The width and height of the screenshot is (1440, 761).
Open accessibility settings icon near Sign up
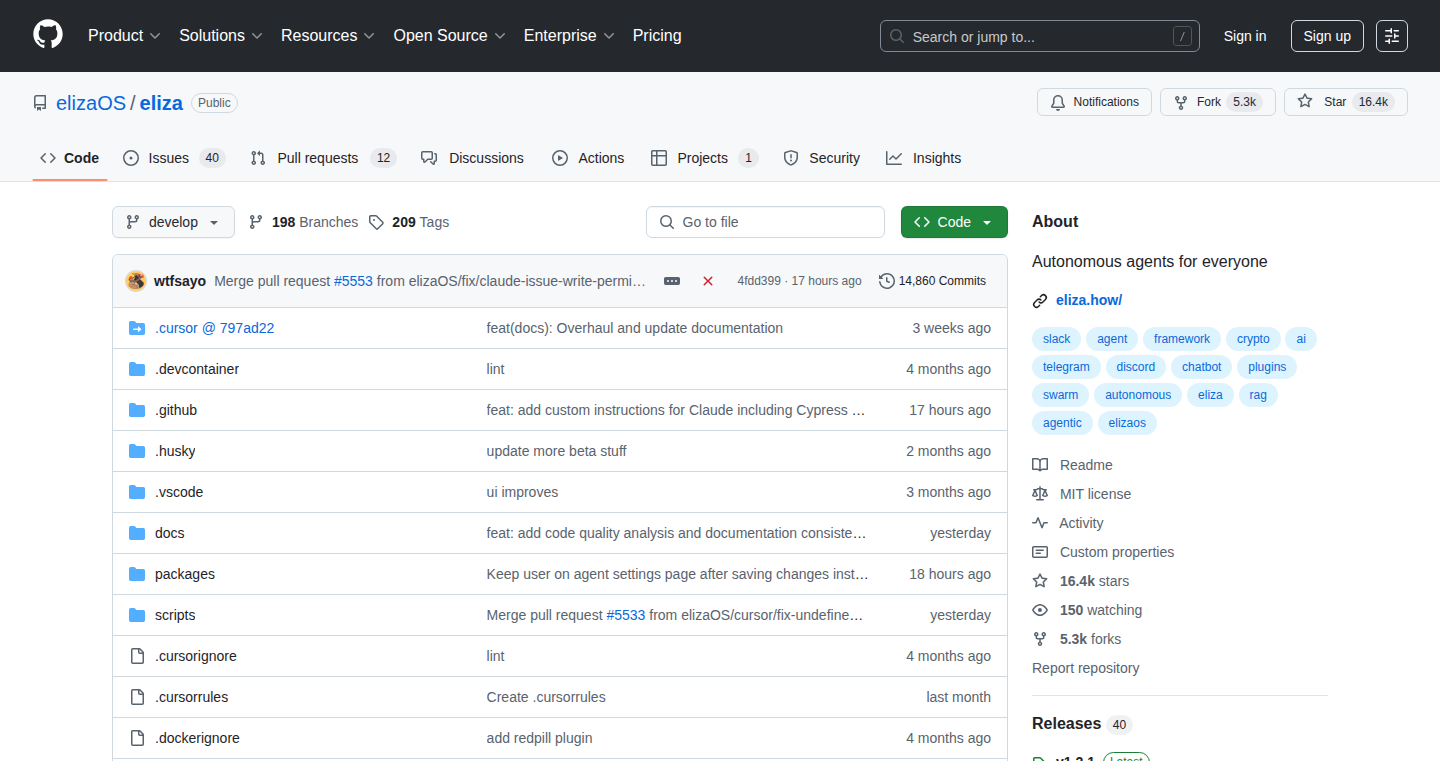tap(1392, 36)
